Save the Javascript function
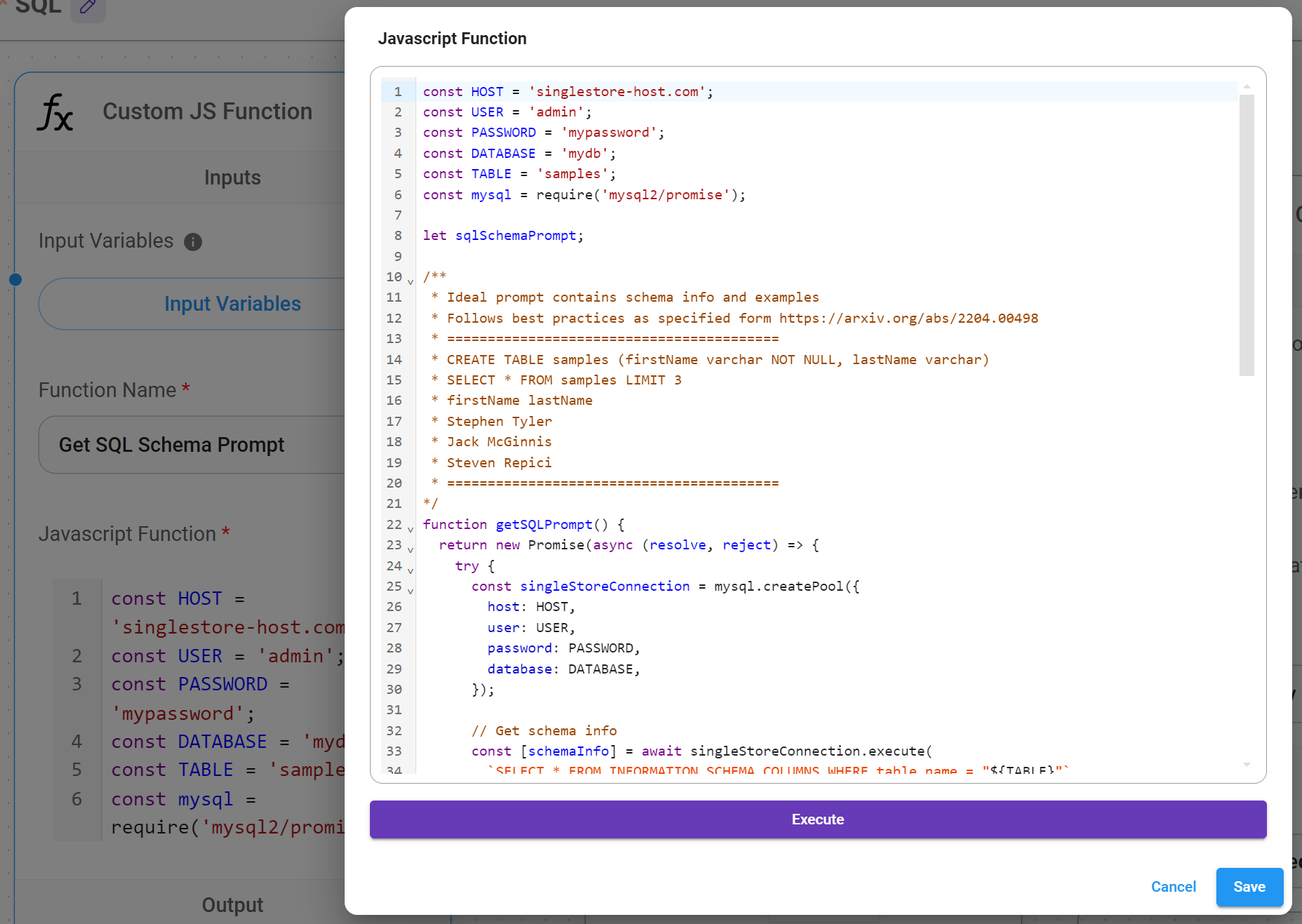The height and width of the screenshot is (924, 1302). coord(1249,887)
